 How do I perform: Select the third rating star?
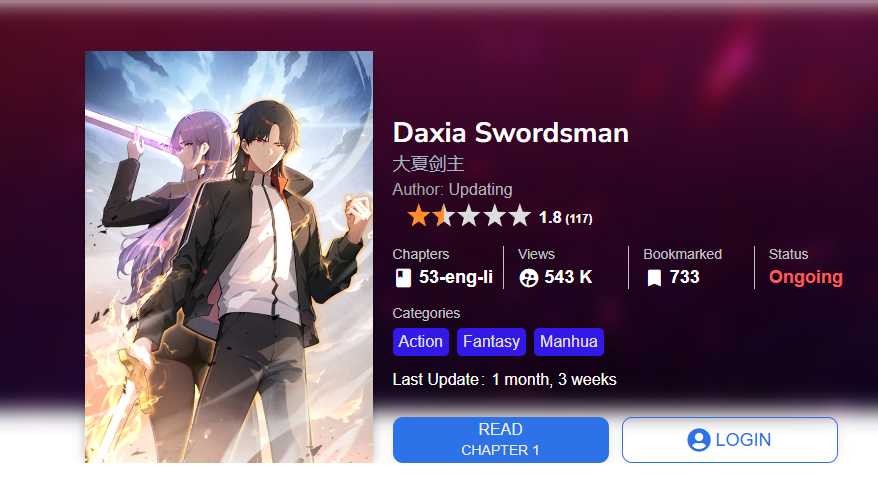pos(469,216)
